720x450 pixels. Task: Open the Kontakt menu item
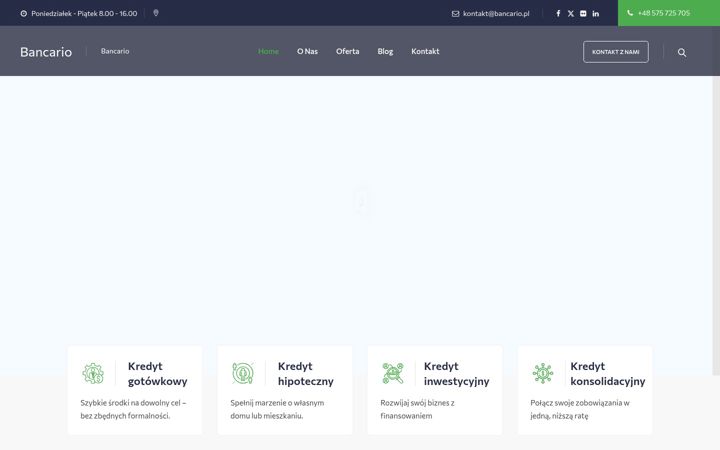point(425,51)
